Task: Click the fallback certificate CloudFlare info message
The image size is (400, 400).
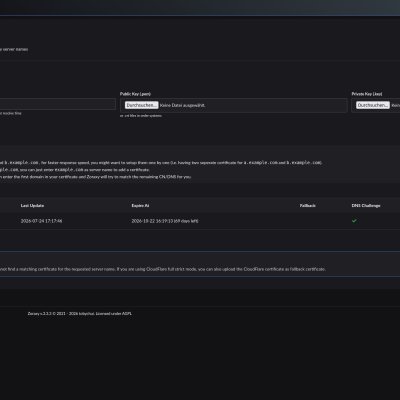Action: click(x=163, y=269)
